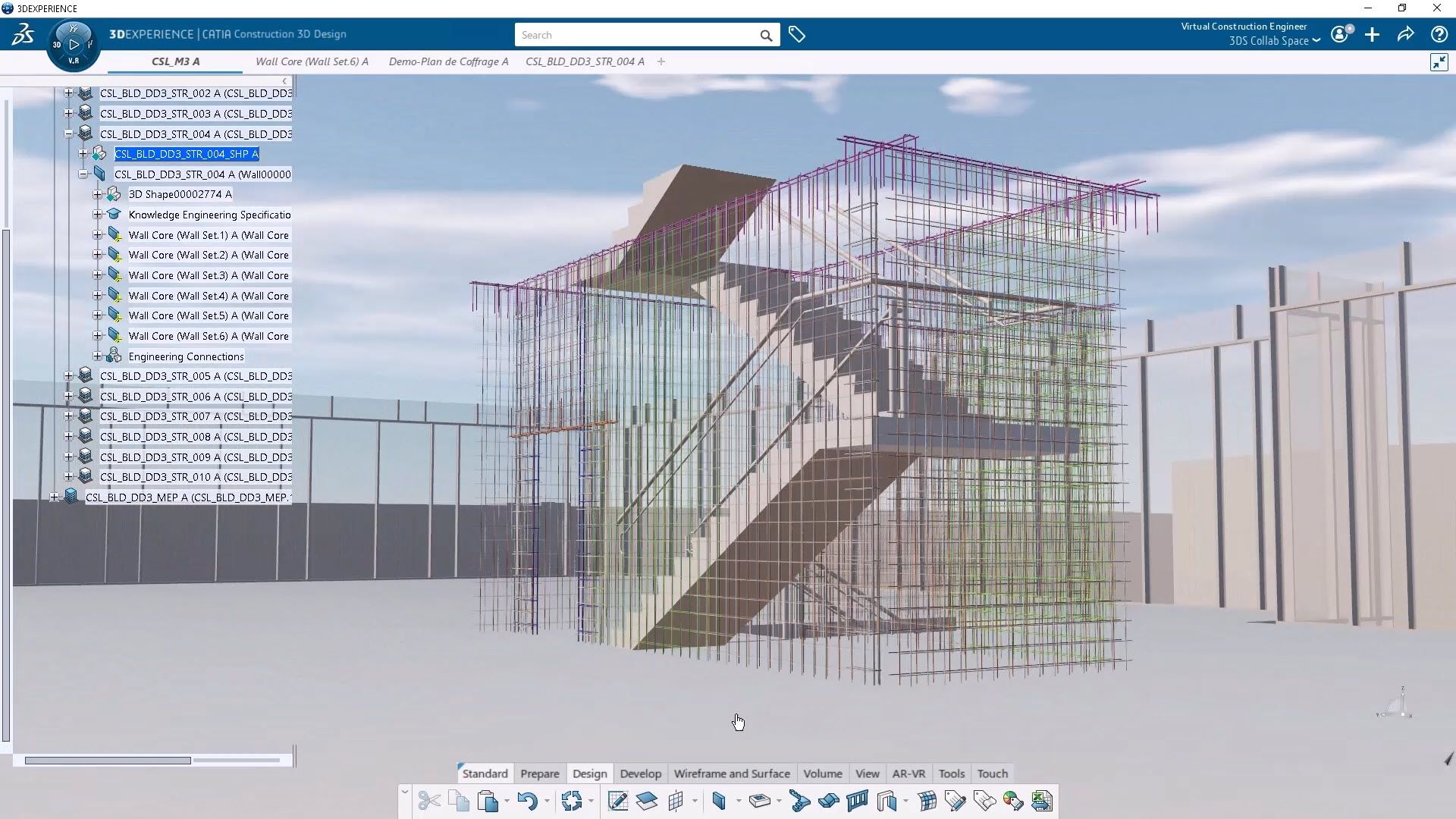
Task: Open the Excel export icon
Action: 1042,801
